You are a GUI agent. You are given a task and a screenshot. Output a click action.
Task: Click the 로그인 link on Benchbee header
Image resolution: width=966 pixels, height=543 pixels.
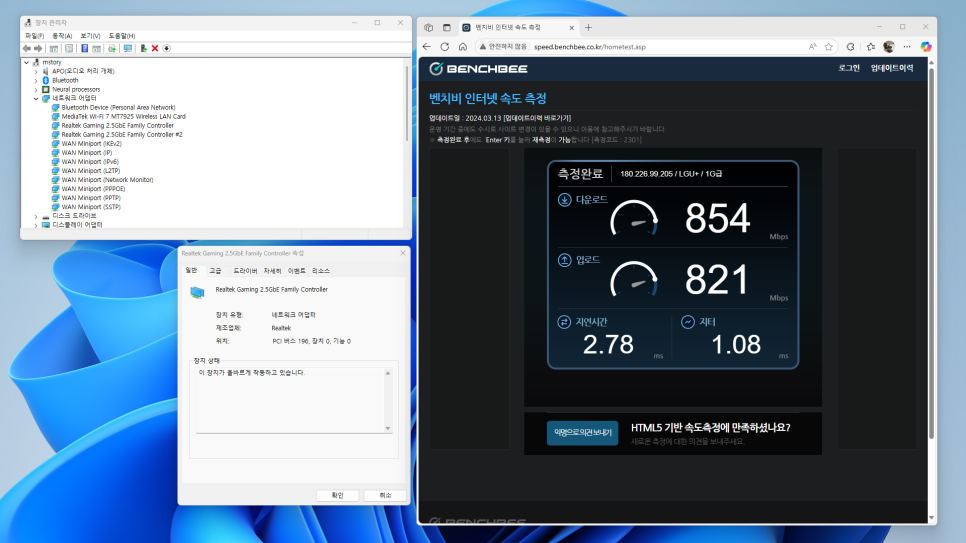[x=848, y=68]
